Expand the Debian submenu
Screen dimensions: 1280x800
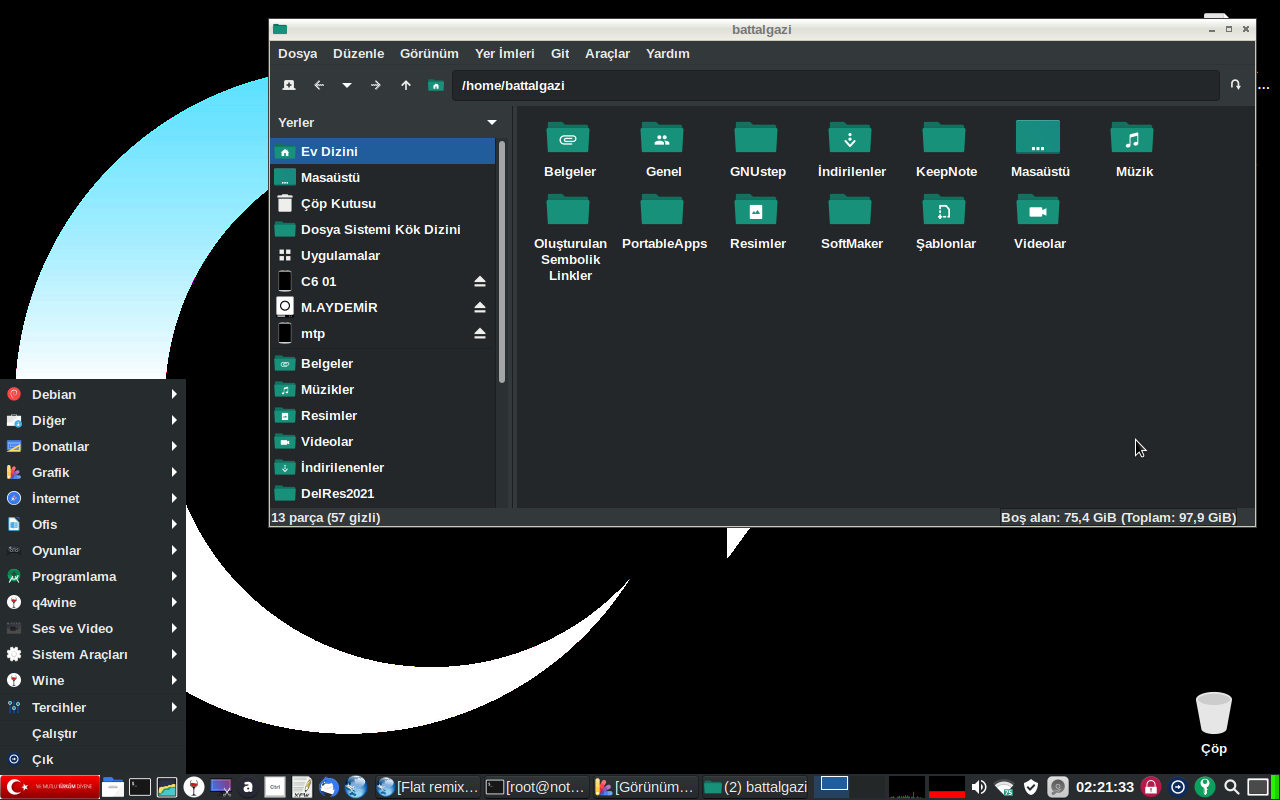point(93,394)
